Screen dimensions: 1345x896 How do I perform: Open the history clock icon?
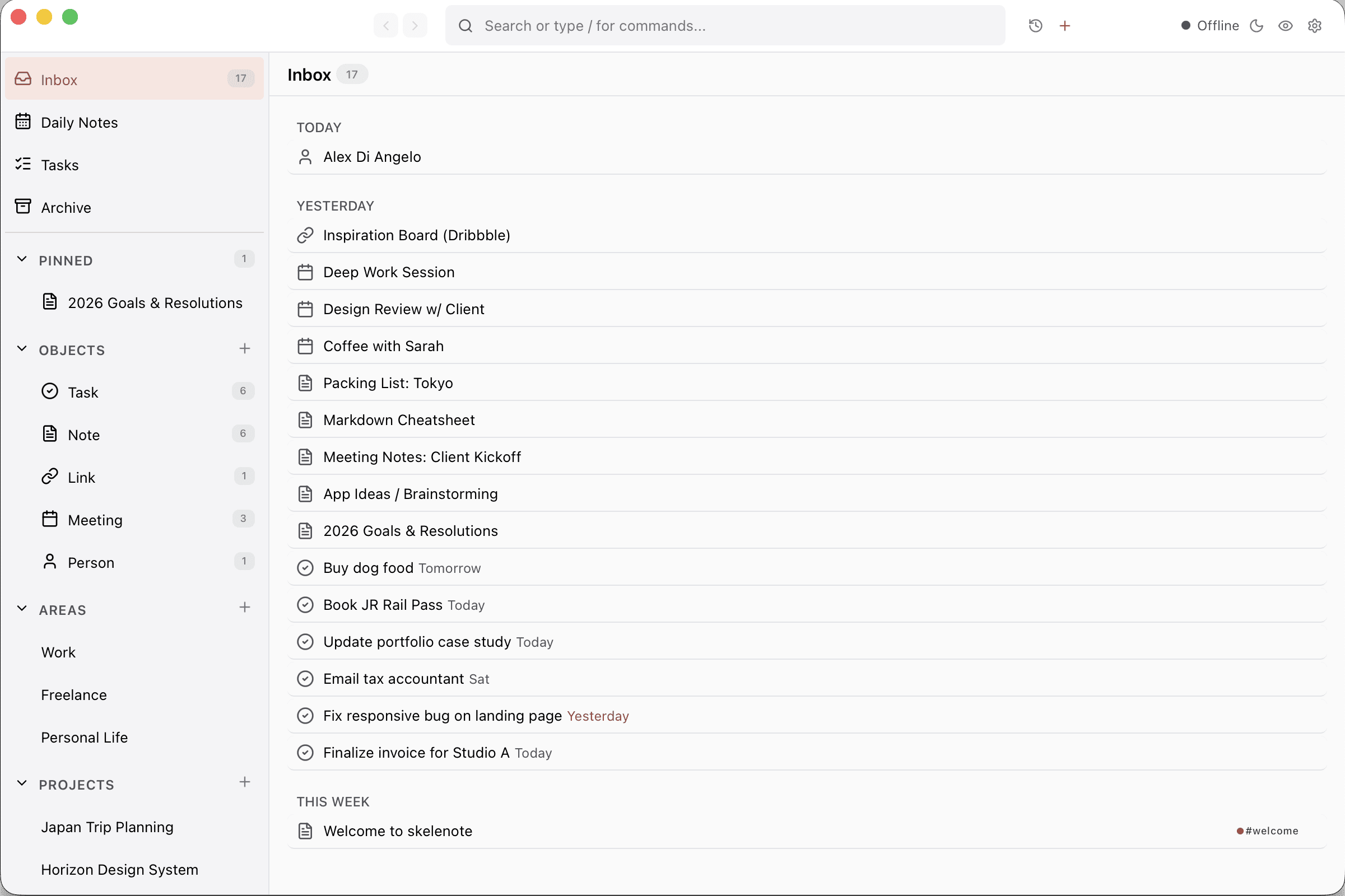click(x=1035, y=26)
